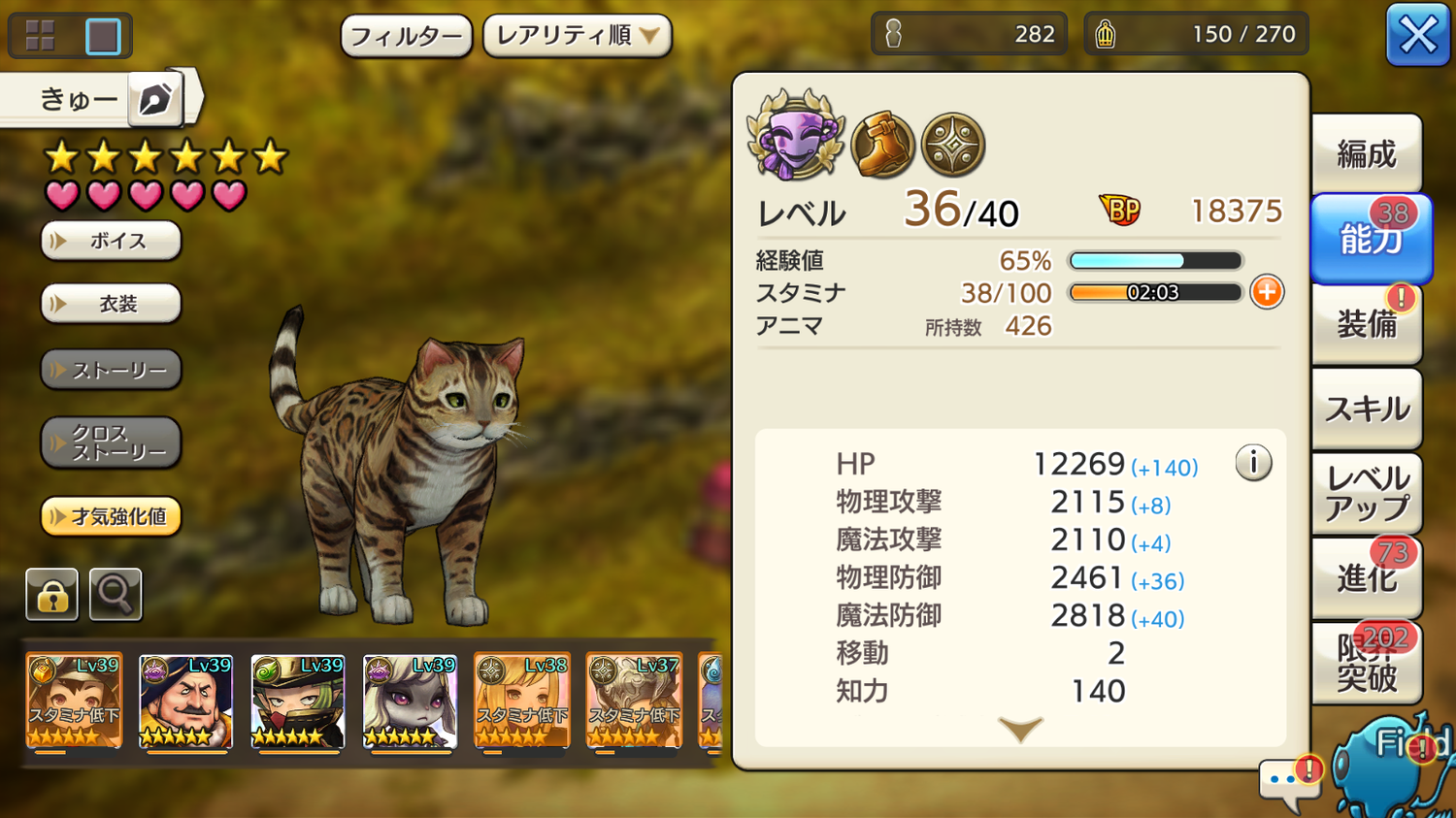Open the 装備 equipment tab
1456x818 pixels.
coord(1367,324)
